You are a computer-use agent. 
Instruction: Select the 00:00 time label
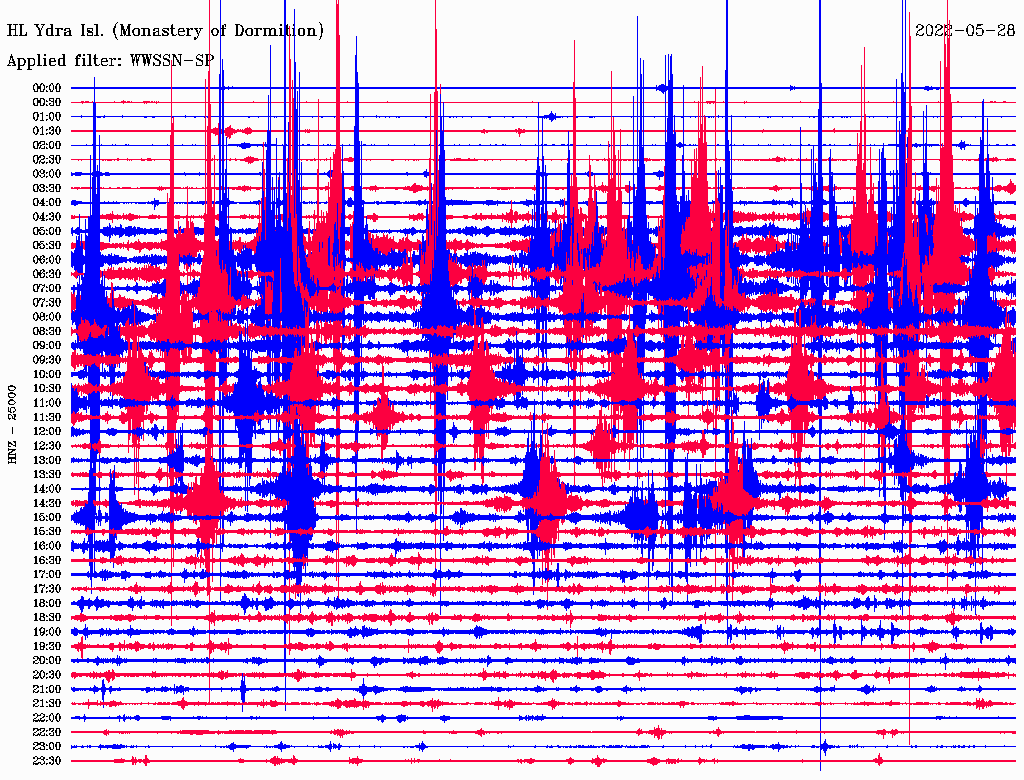pyautogui.click(x=47, y=88)
